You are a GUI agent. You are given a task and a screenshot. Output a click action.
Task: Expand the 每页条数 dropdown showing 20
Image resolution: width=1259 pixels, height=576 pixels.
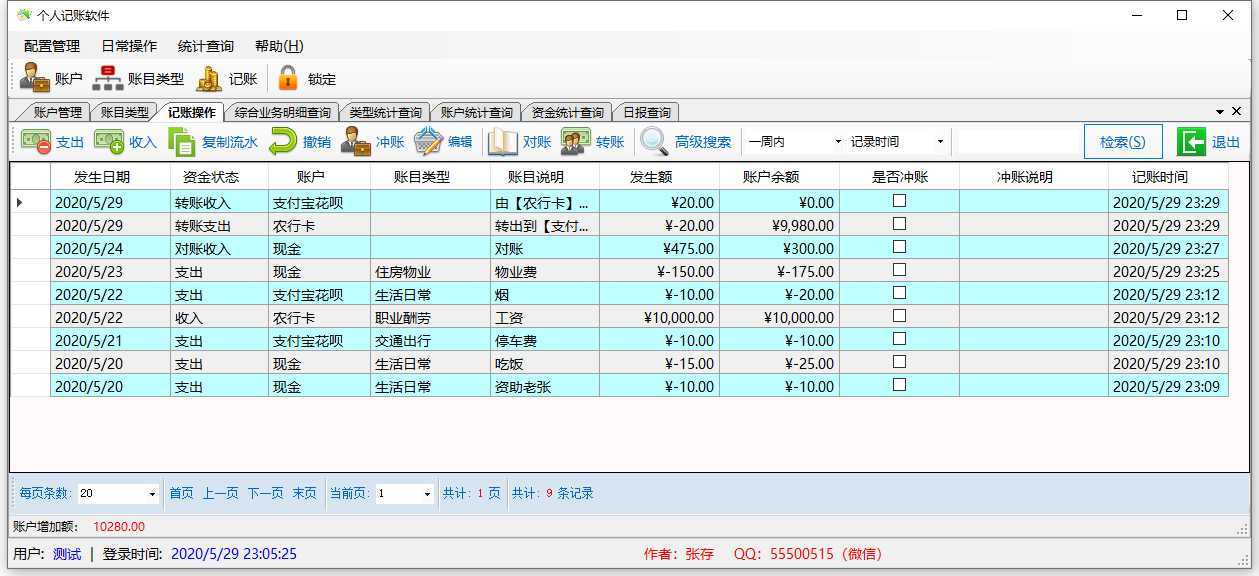[152, 494]
